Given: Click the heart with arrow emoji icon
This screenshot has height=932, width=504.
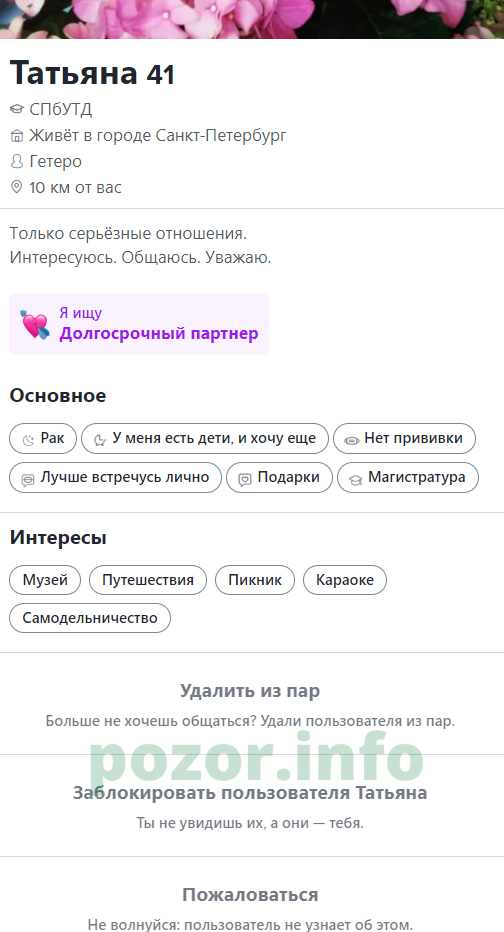Looking at the screenshot, I should 35,325.
